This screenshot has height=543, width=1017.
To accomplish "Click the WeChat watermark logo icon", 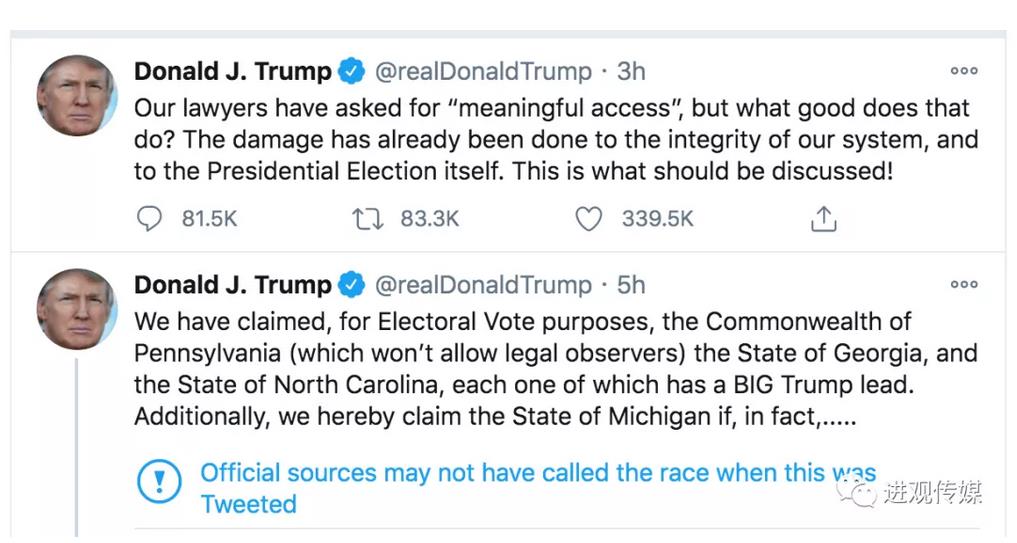I will click(856, 492).
